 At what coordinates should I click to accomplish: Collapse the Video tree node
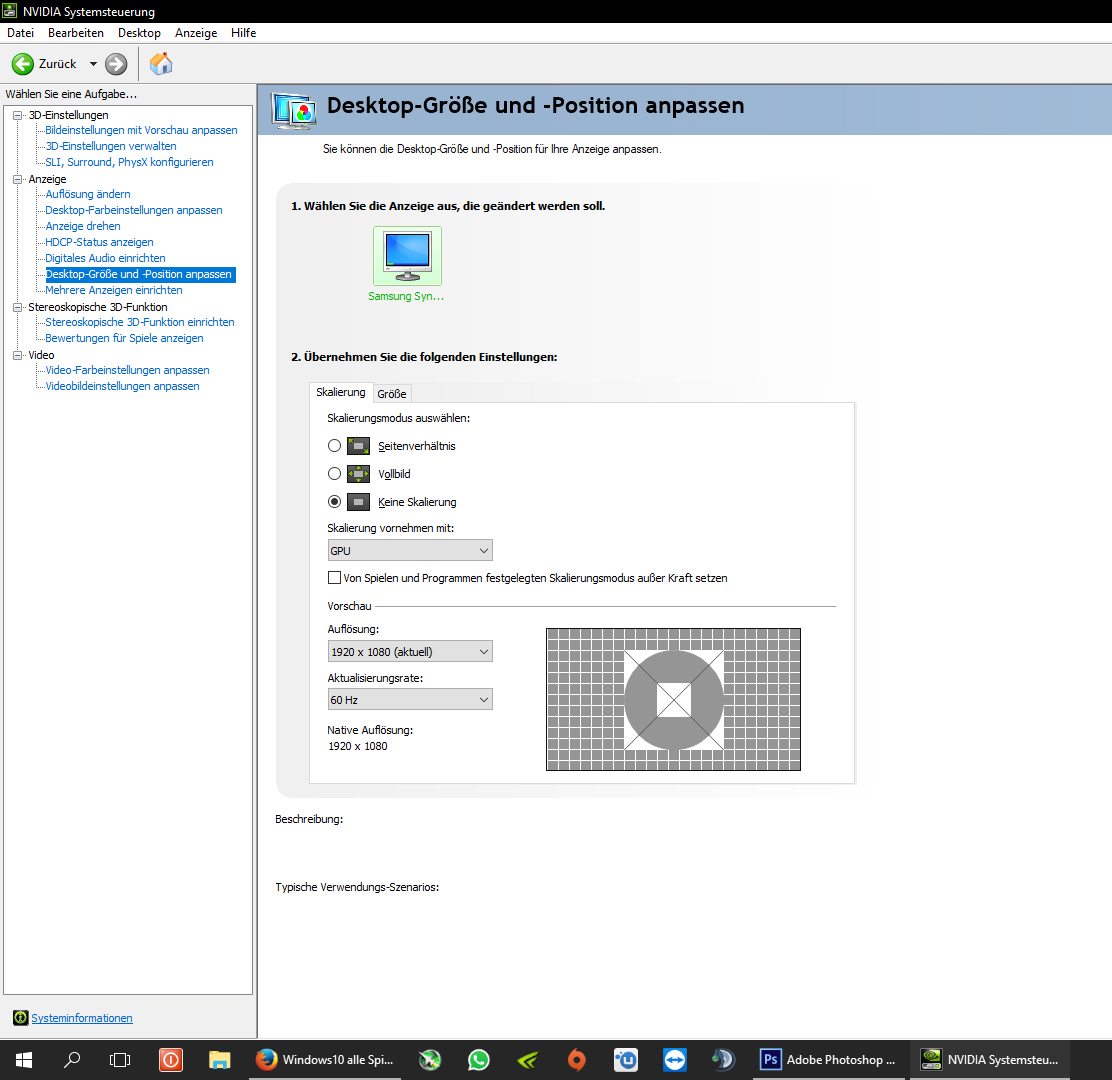click(x=18, y=355)
